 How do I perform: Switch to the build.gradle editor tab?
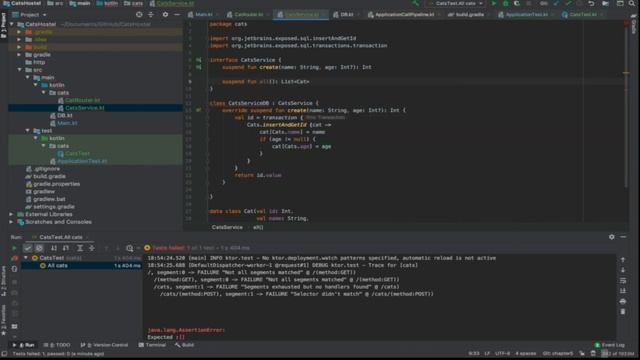(x=469, y=15)
